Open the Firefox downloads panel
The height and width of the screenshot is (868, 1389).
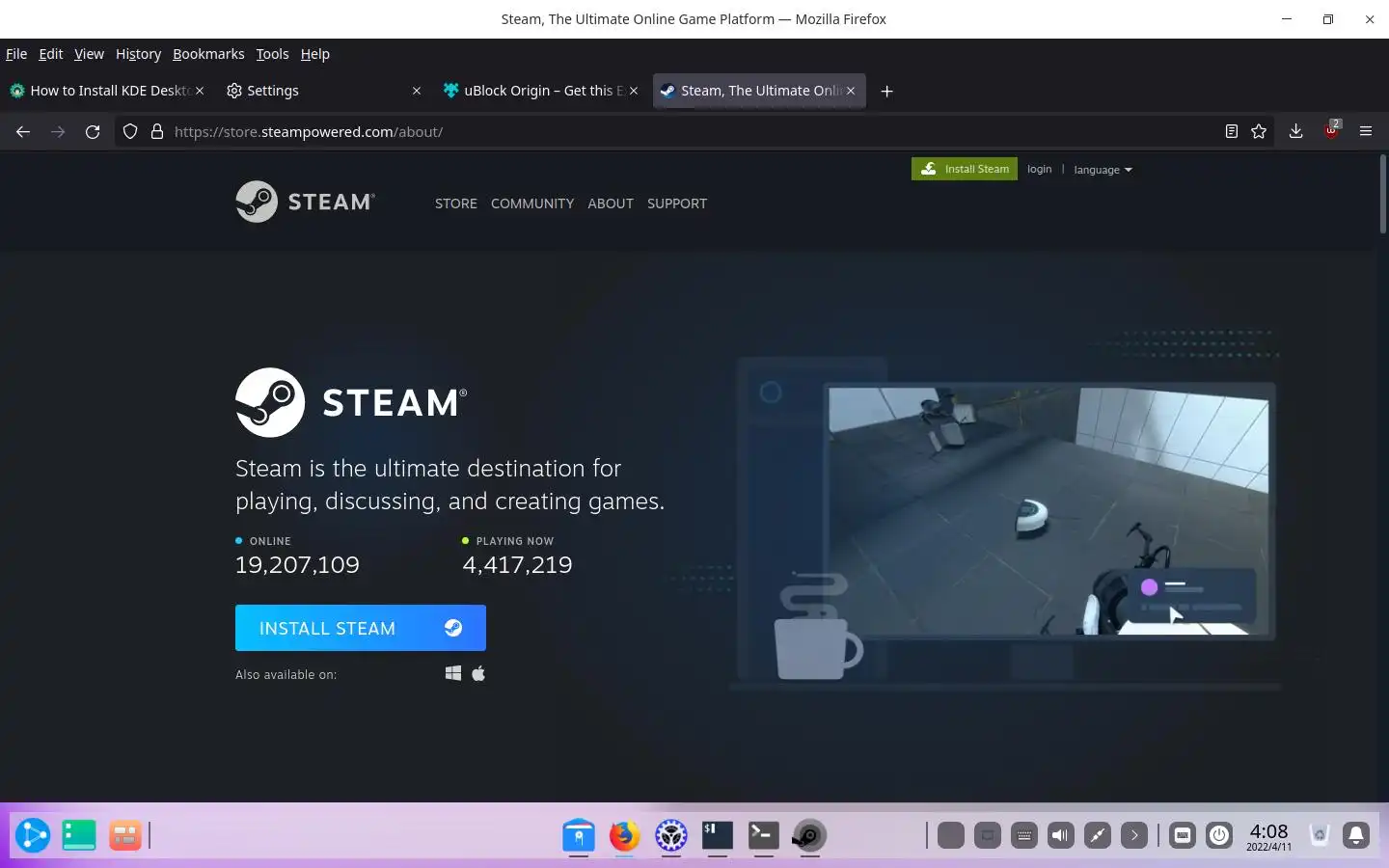click(1296, 132)
